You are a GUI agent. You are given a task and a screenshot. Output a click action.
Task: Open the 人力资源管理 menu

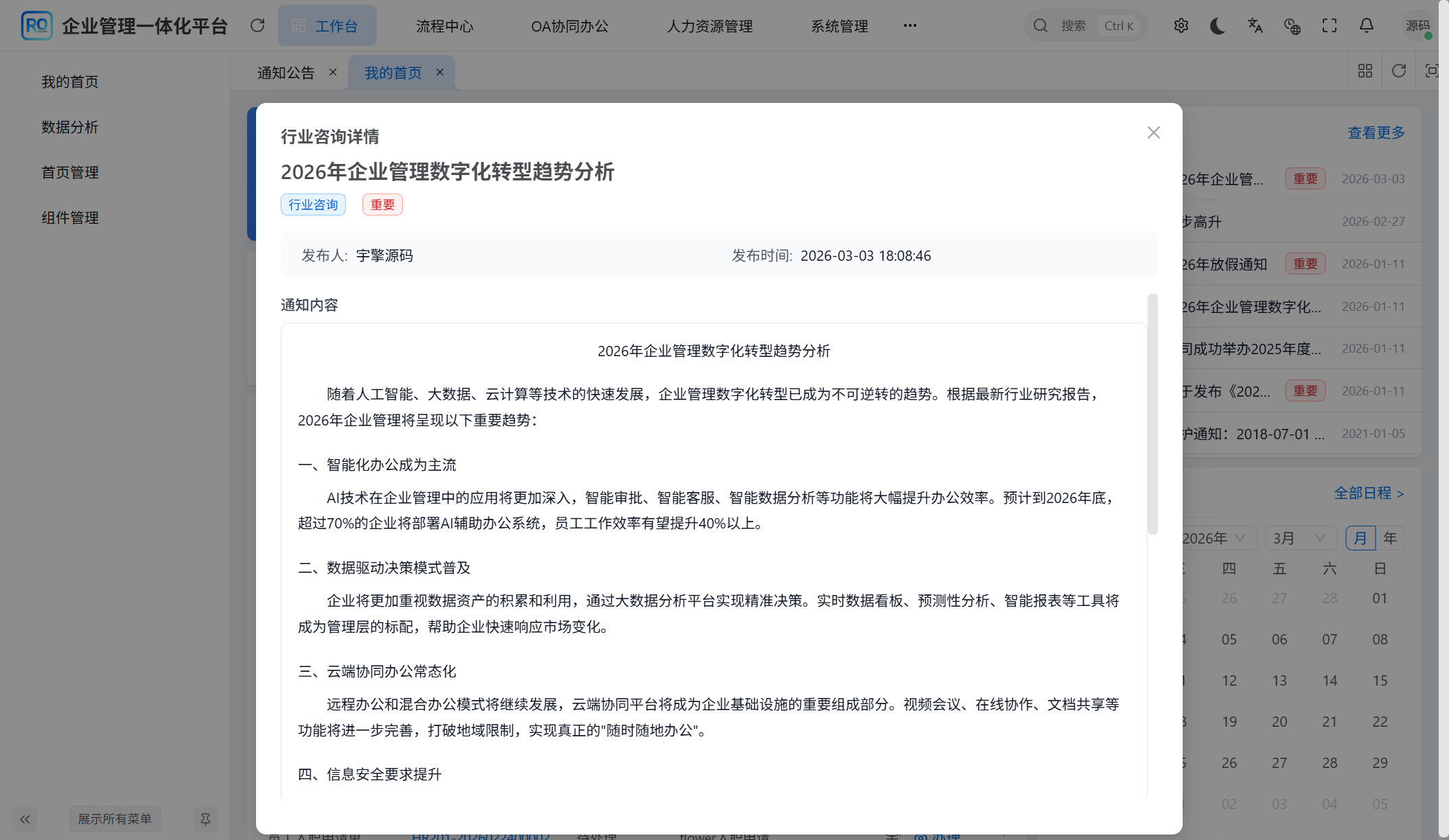tap(708, 26)
